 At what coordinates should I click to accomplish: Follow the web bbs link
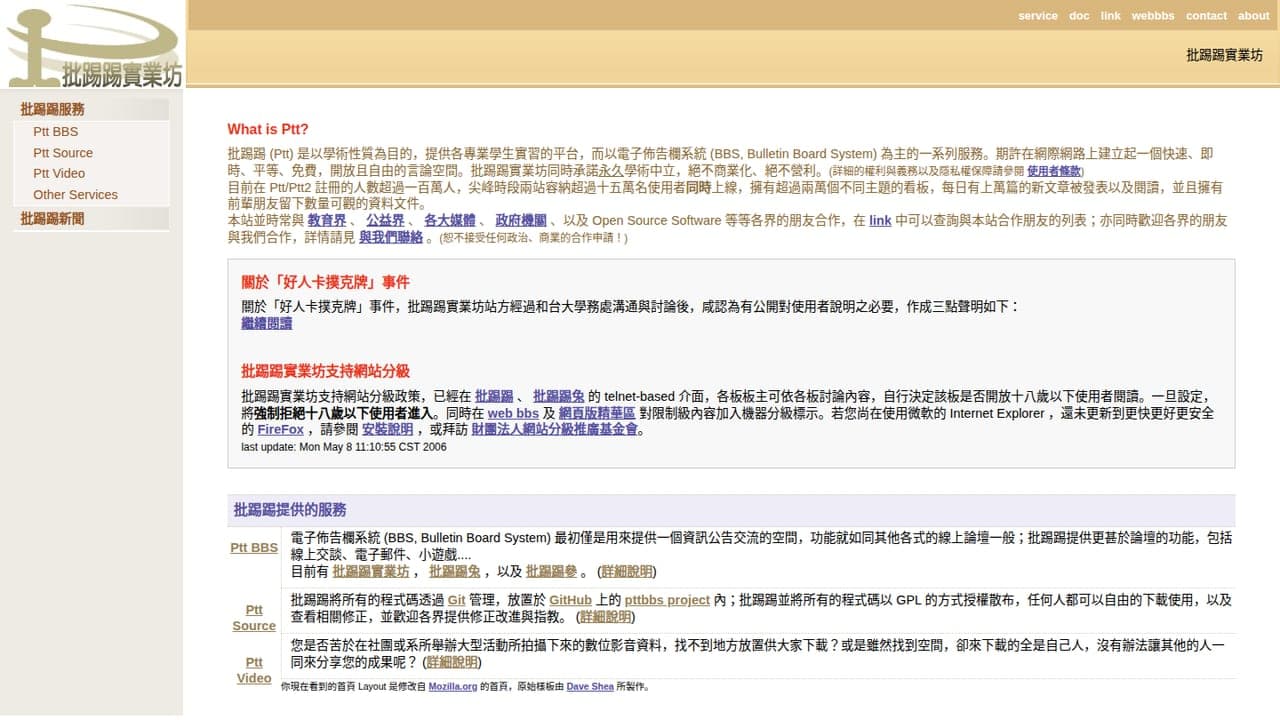[x=513, y=413]
